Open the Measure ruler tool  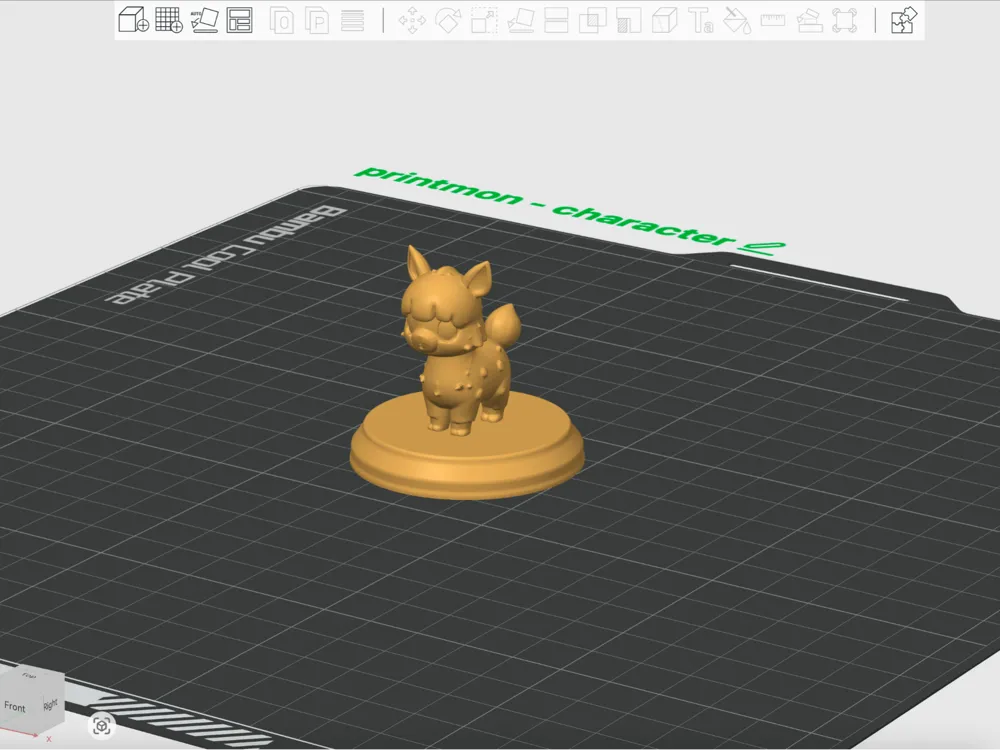[x=772, y=20]
